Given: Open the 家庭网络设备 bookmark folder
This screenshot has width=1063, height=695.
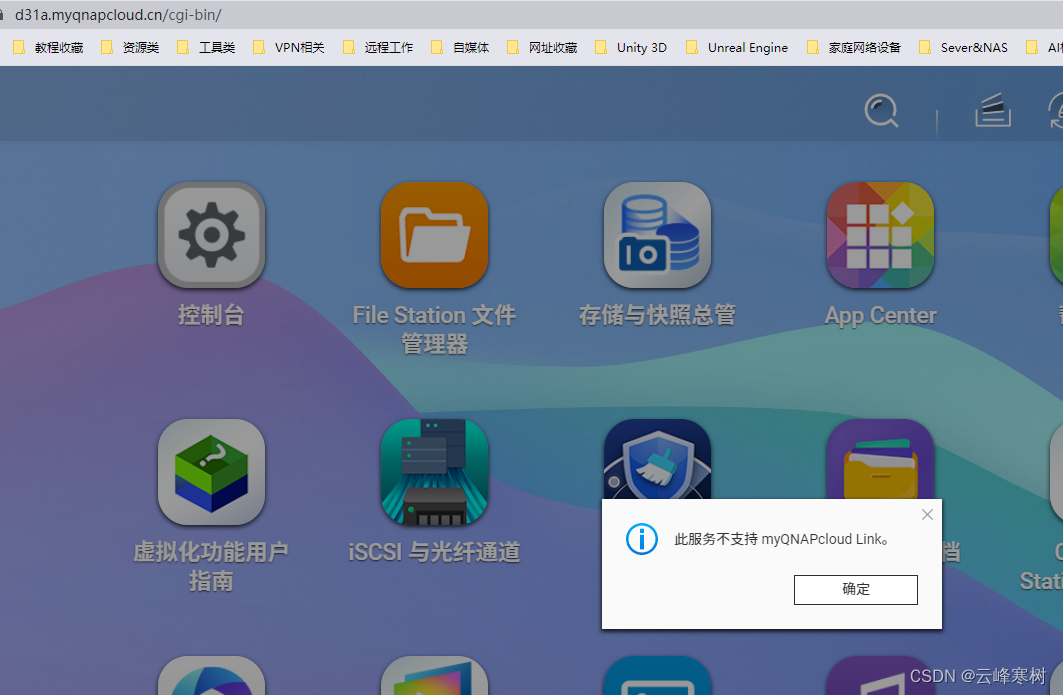Looking at the screenshot, I should point(854,47).
